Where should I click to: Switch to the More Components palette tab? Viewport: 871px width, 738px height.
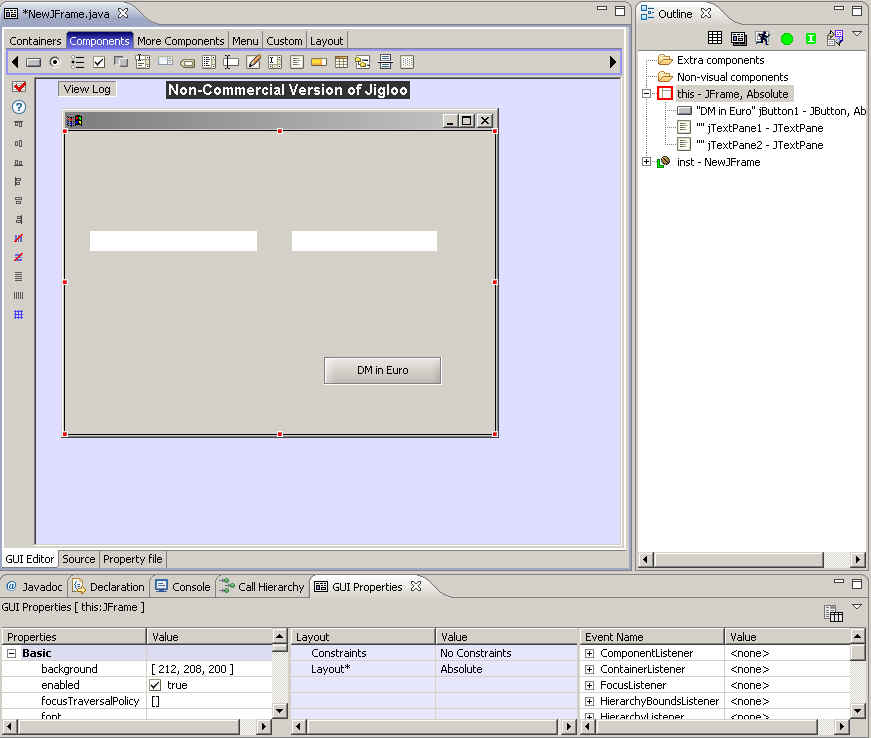[181, 41]
